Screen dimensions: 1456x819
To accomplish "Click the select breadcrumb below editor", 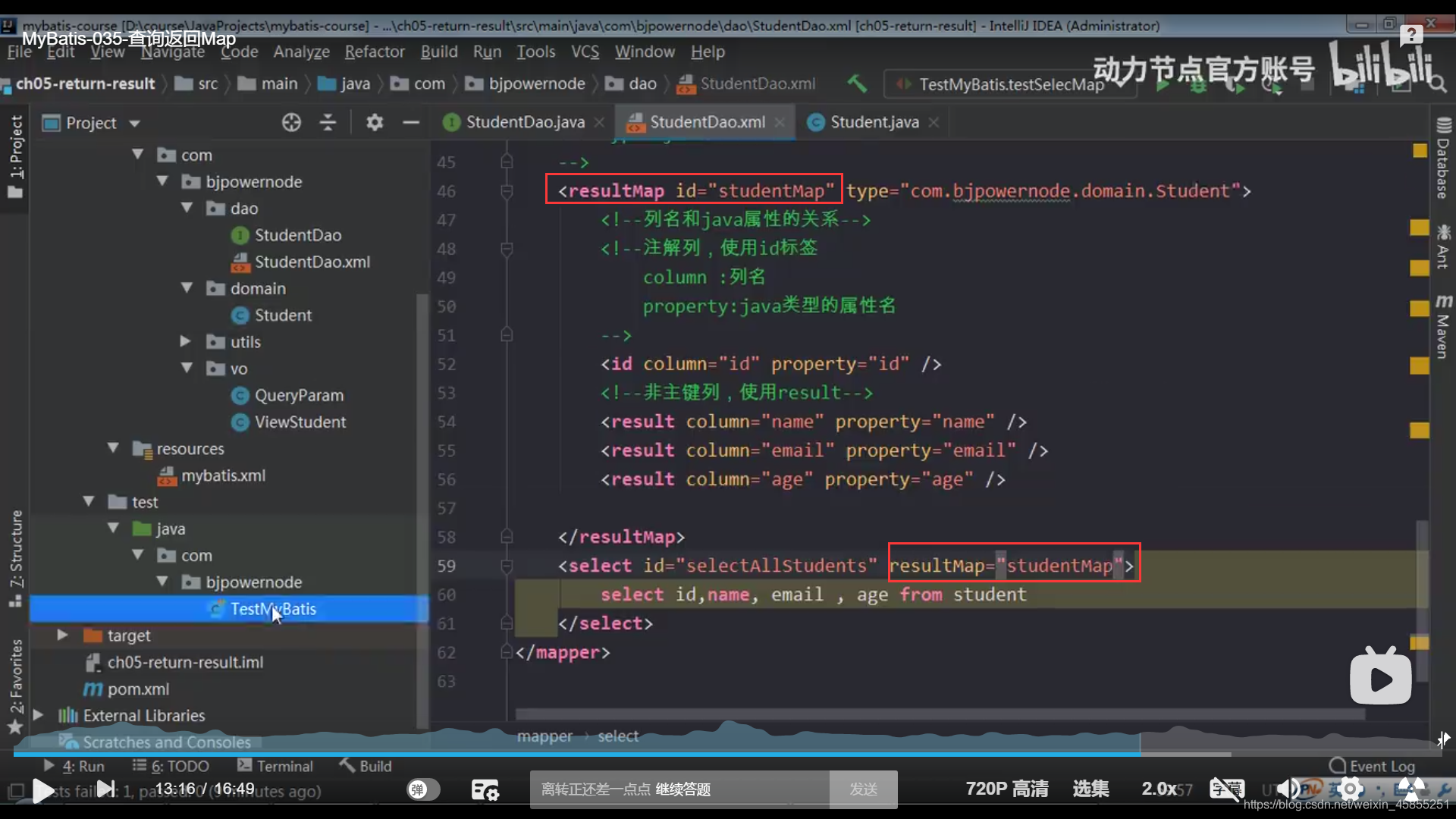I will coord(618,736).
